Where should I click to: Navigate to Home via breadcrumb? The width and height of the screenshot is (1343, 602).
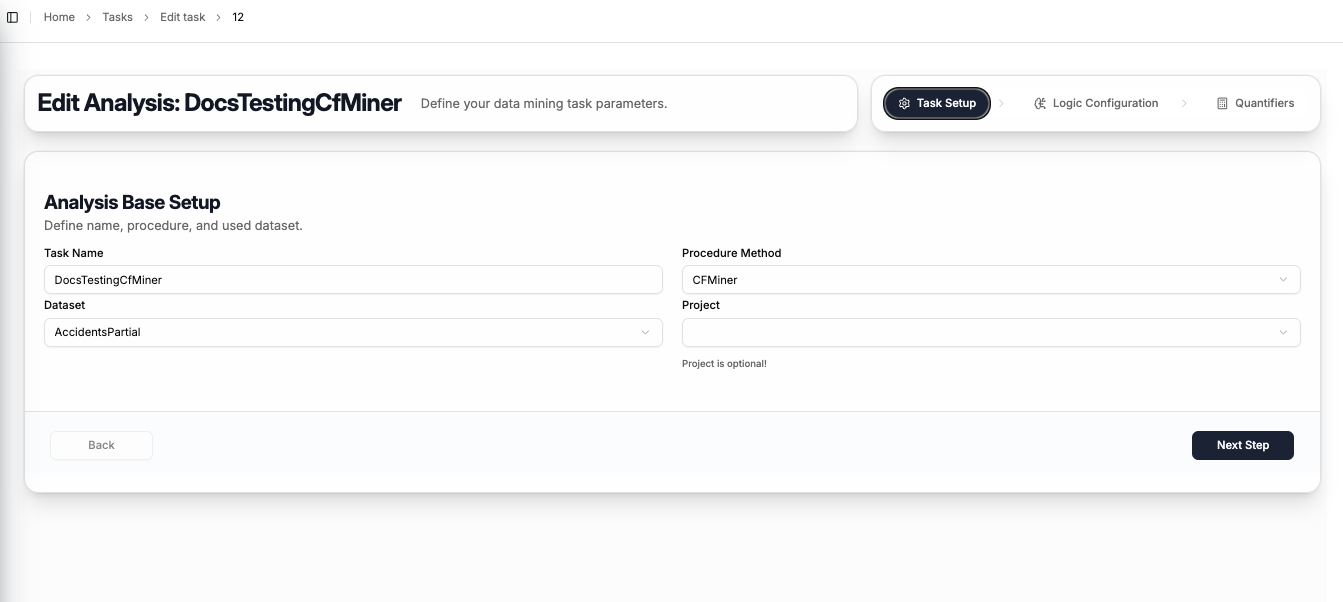click(59, 16)
